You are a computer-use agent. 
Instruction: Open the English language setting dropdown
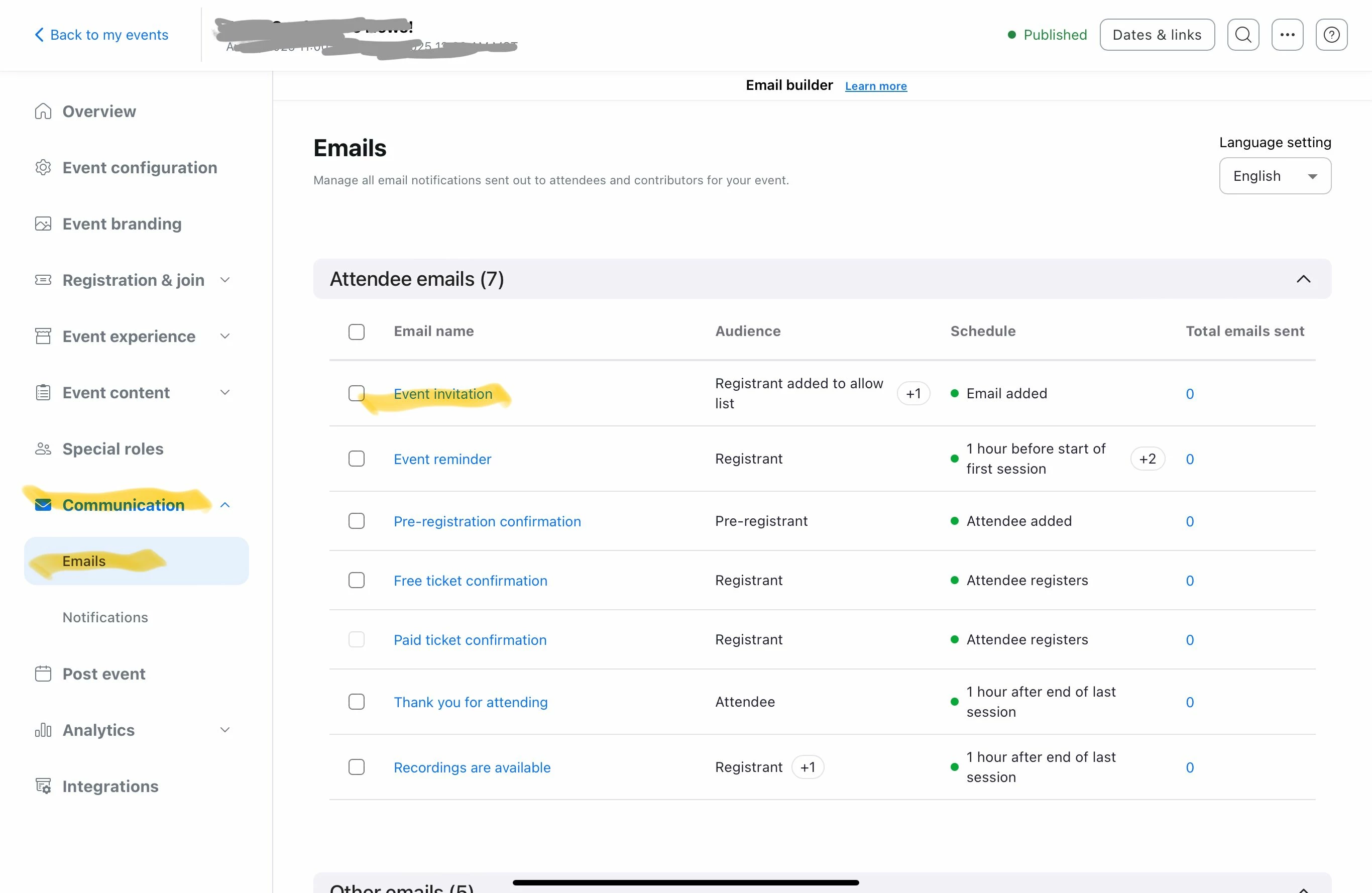(1275, 176)
